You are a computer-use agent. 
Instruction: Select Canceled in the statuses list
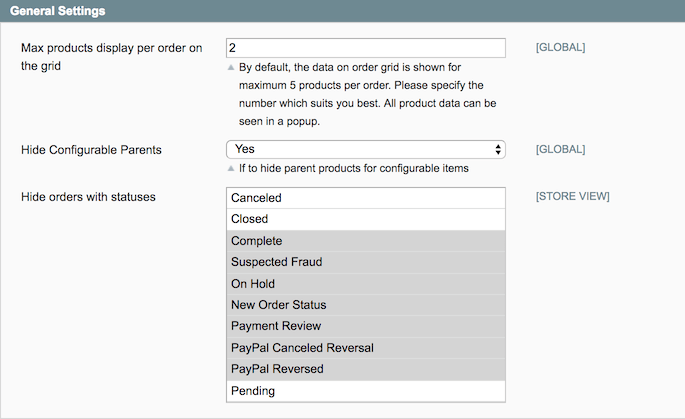[366, 198]
